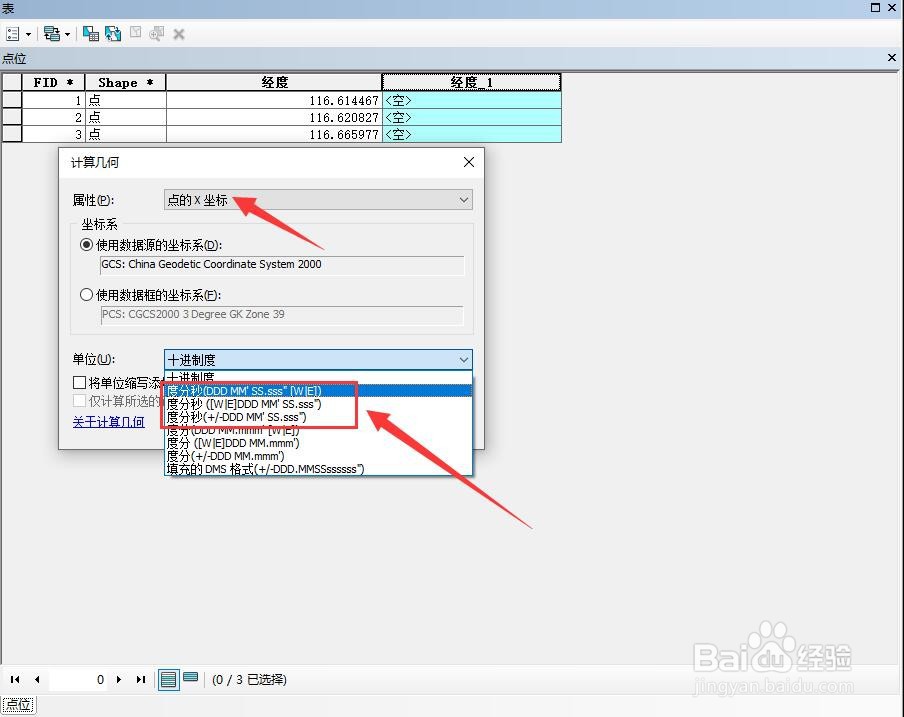This screenshot has height=717, width=904.
Task: Click the Select By Attributes icon
Action: tap(91, 34)
